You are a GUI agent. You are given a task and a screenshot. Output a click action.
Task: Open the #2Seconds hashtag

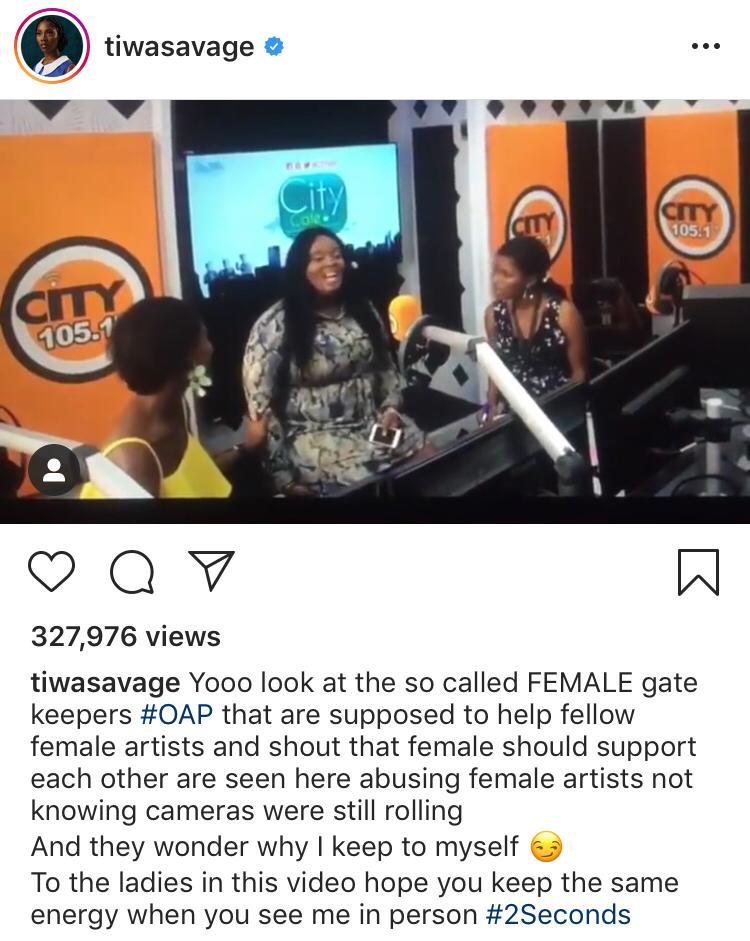coord(558,915)
